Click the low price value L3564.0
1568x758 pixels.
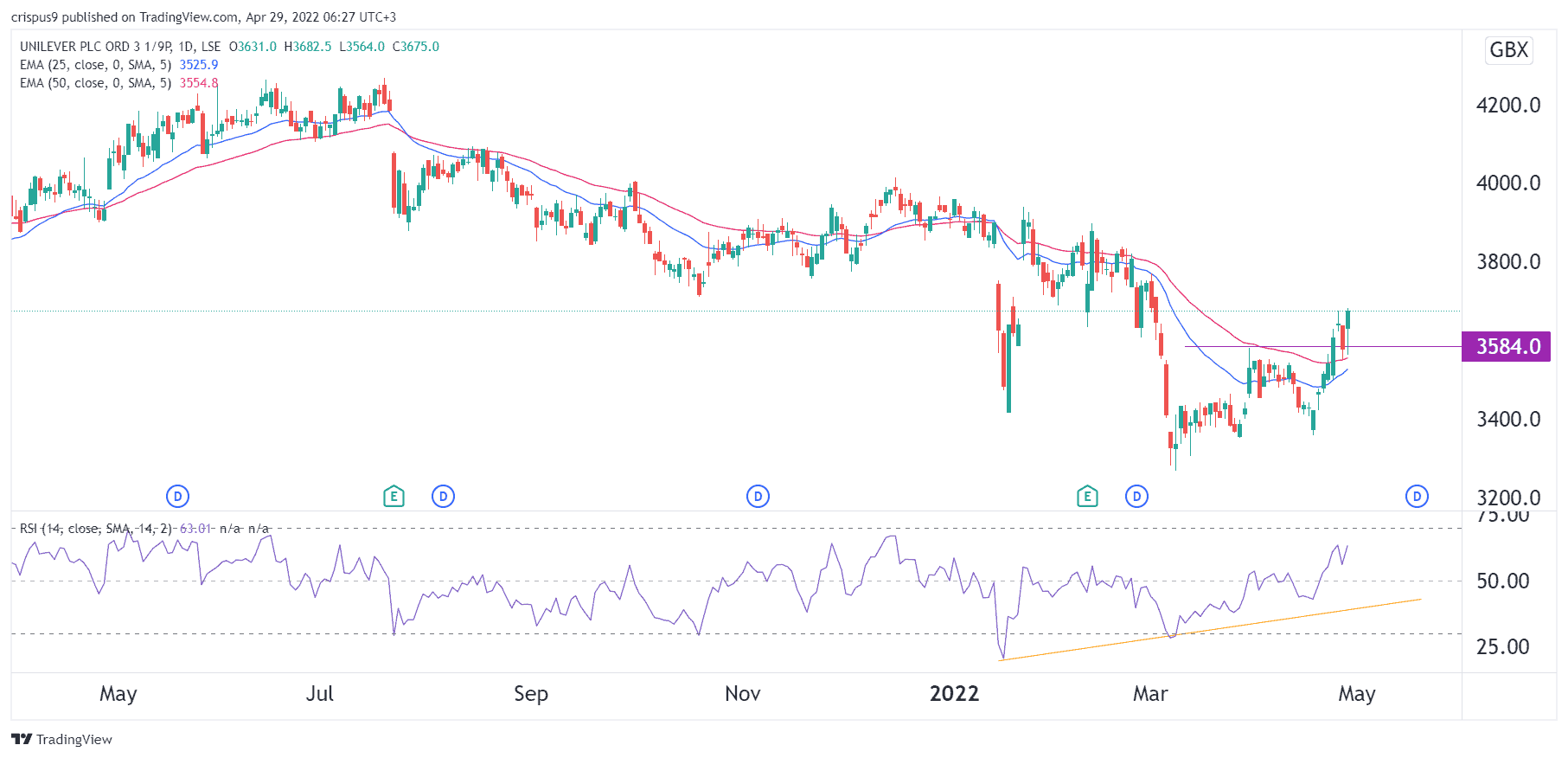pyautogui.click(x=362, y=47)
